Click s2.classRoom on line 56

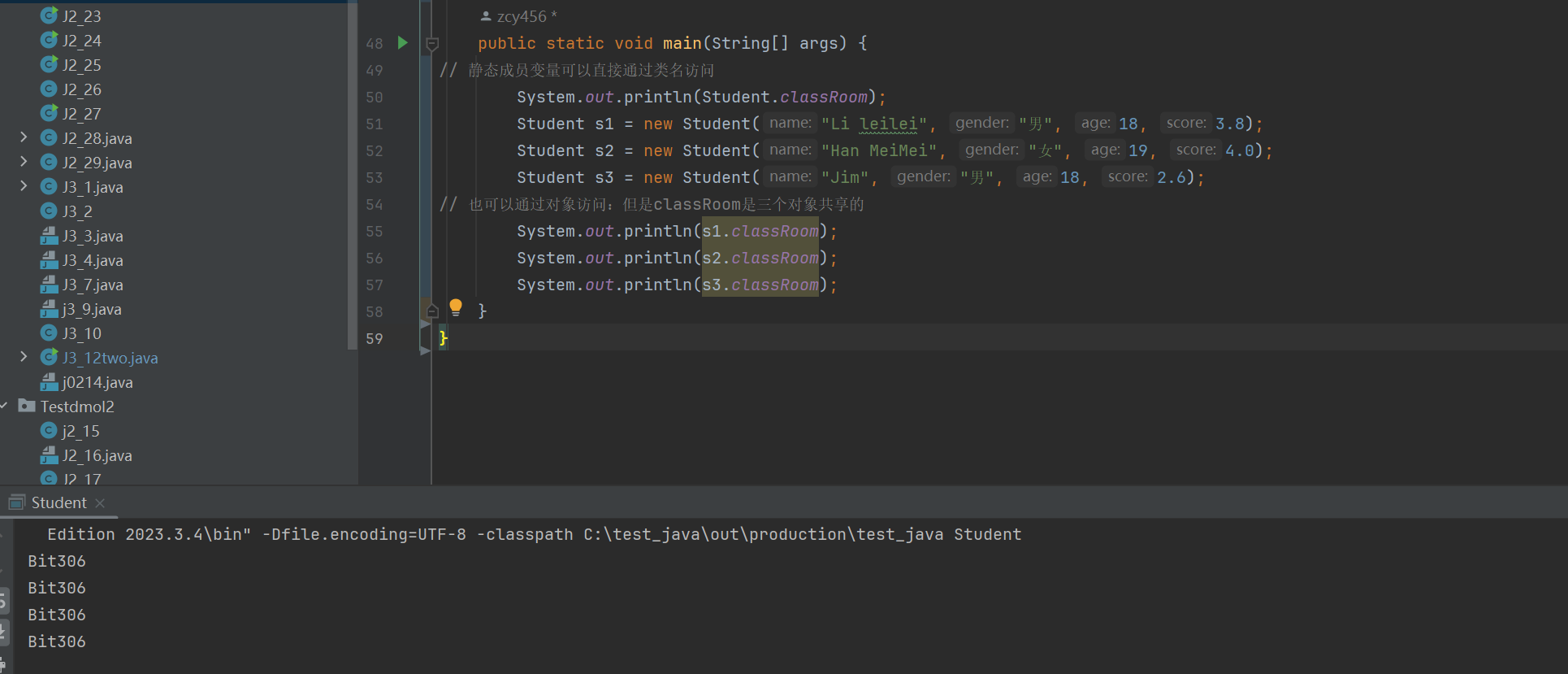point(760,258)
